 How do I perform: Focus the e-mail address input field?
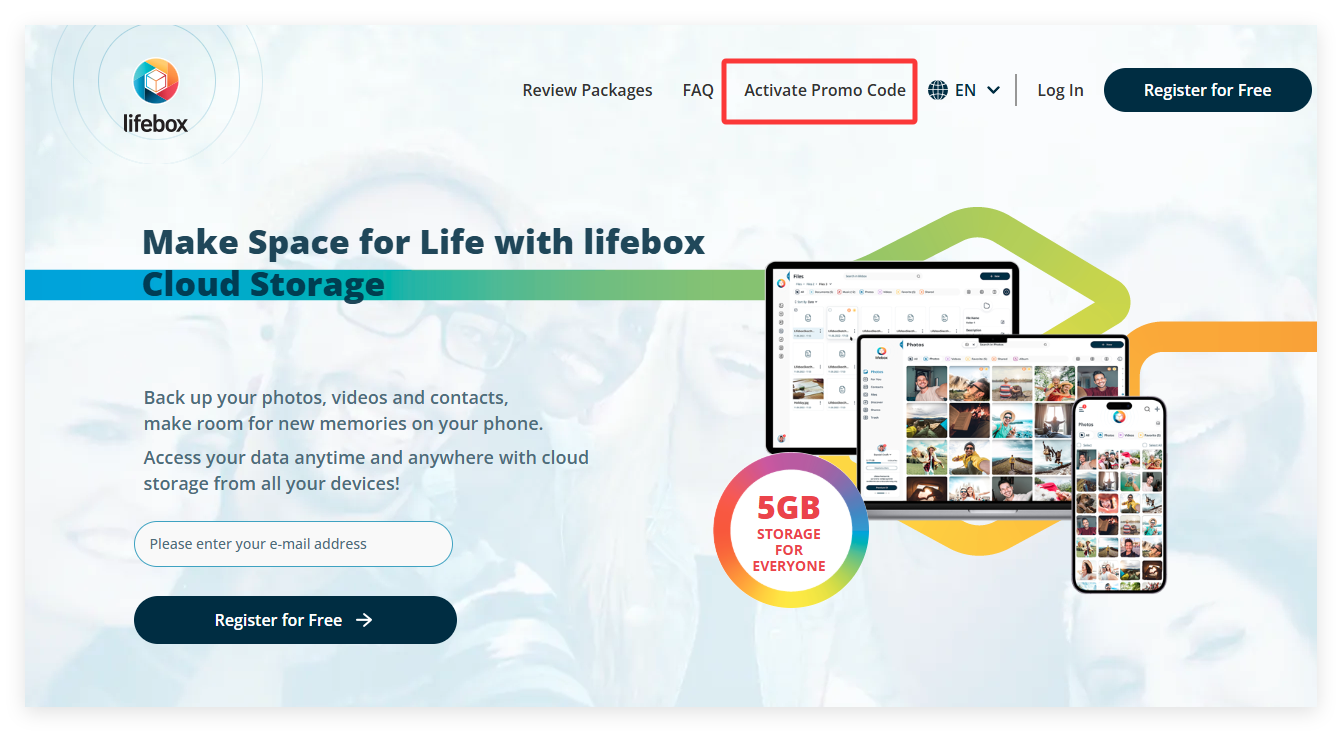(293, 544)
